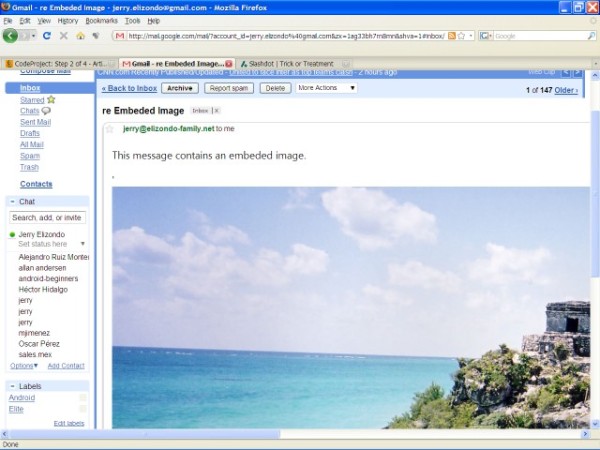Collapse the Labels panel

(12, 386)
